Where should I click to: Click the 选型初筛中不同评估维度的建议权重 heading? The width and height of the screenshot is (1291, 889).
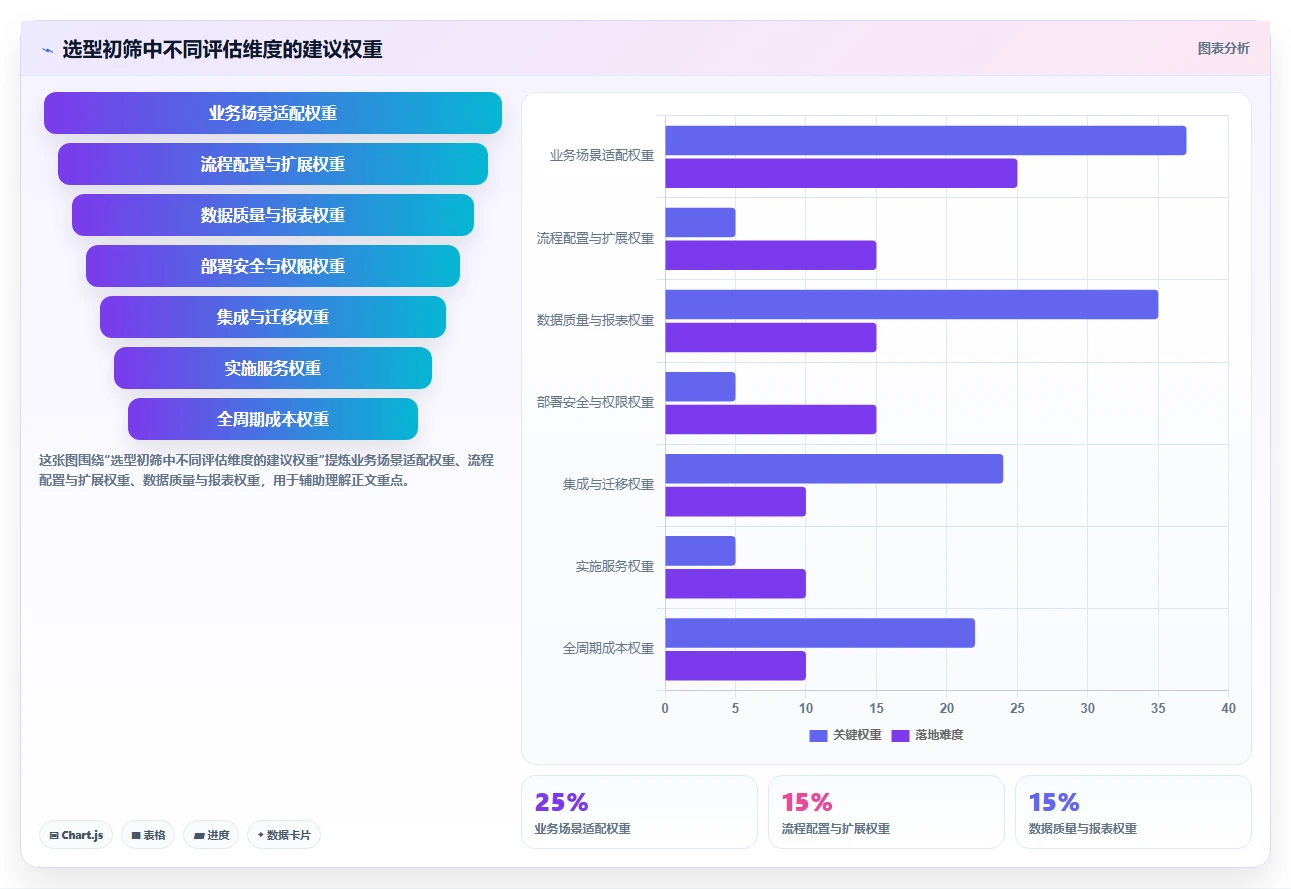point(222,49)
